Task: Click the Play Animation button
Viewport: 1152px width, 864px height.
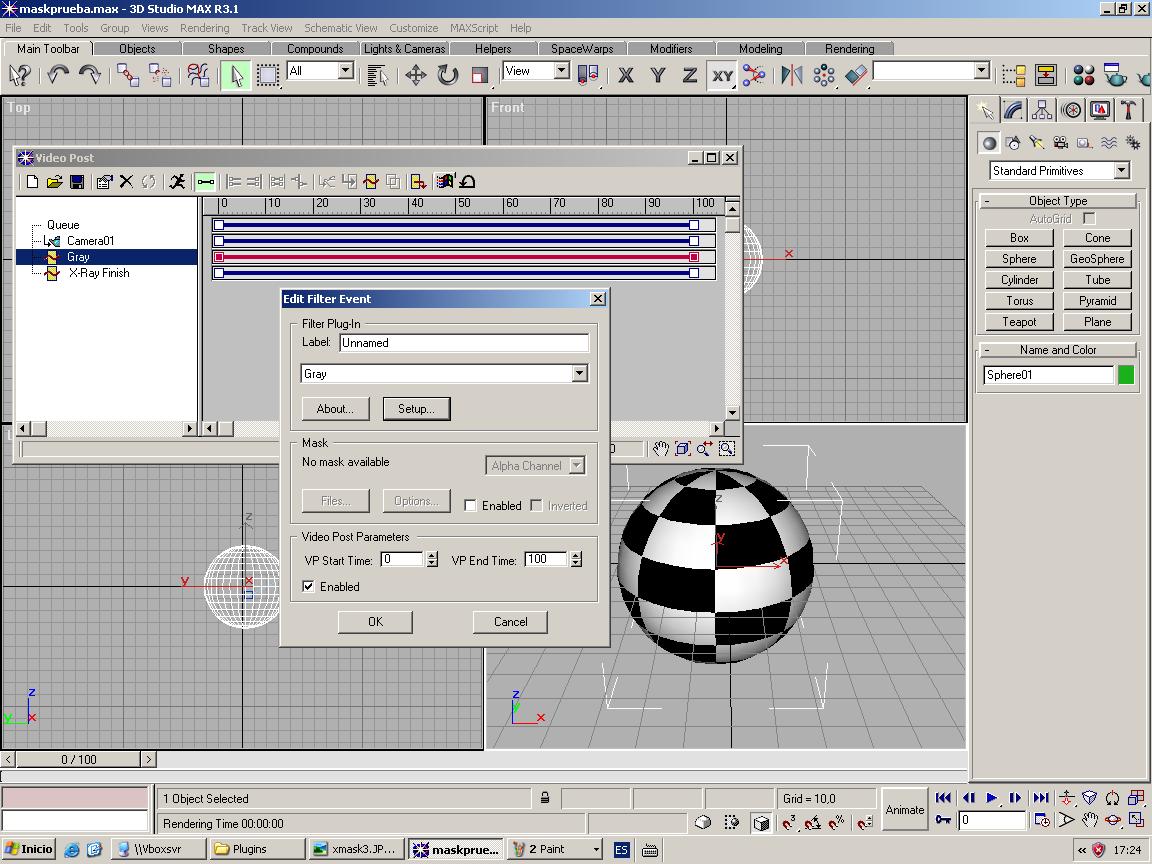Action: [x=992, y=797]
